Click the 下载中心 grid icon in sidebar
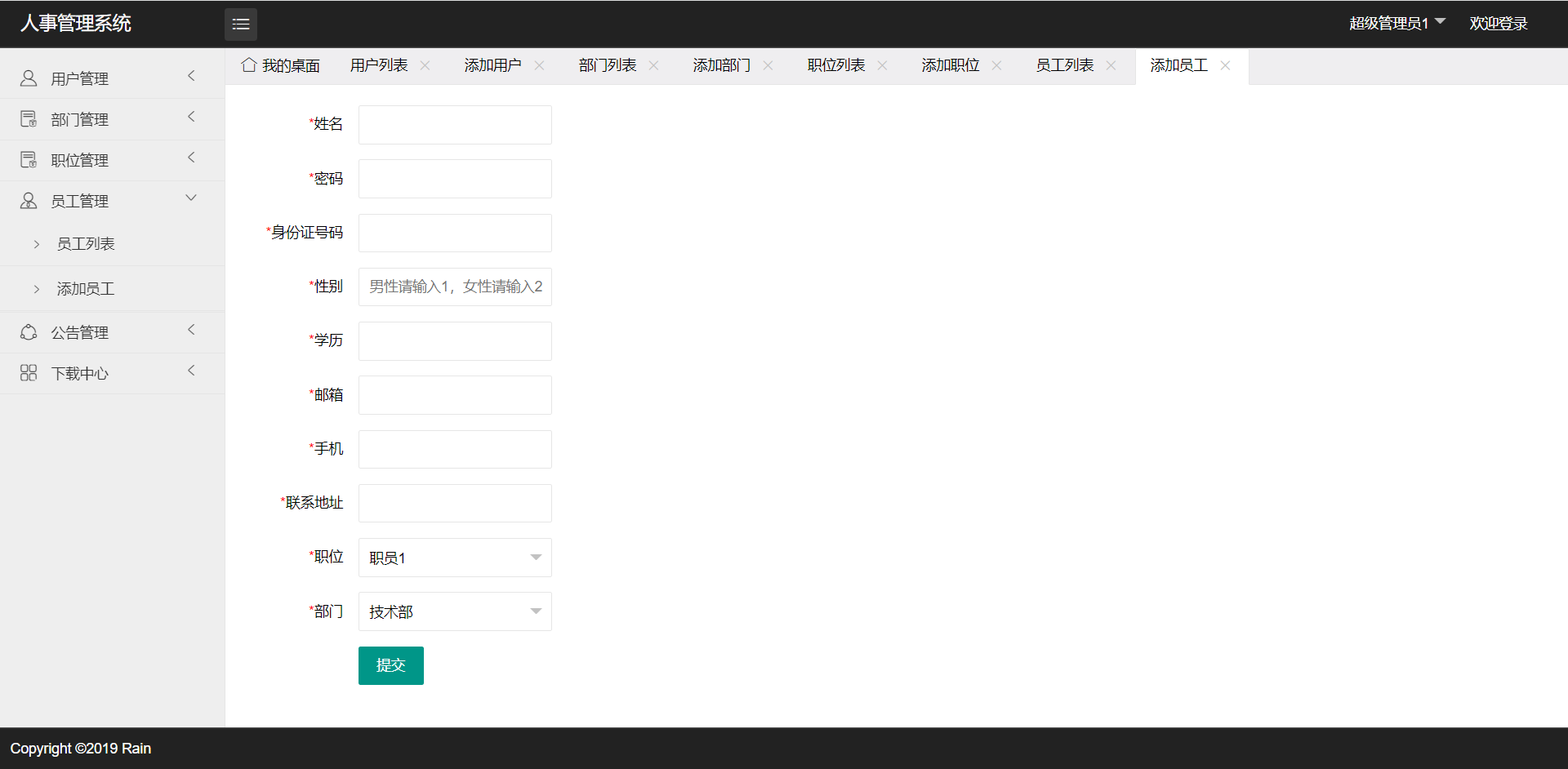Viewport: 1568px width, 769px height. (x=29, y=373)
